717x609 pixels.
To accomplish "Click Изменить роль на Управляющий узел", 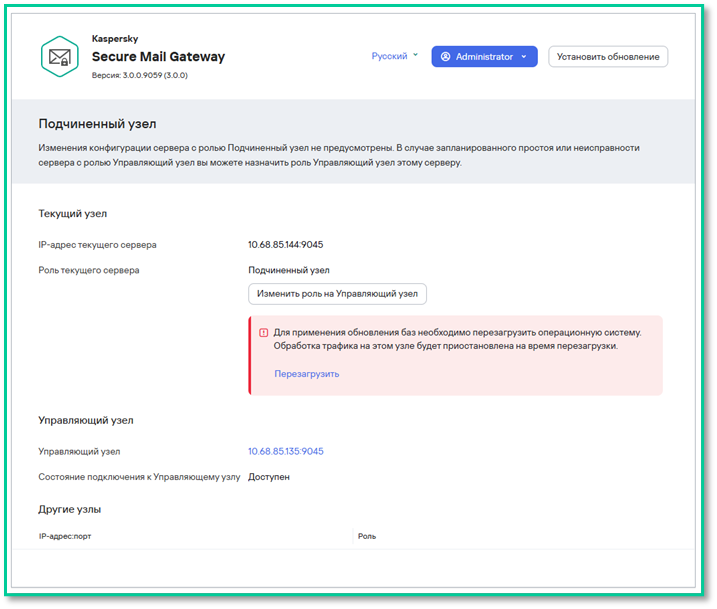I will tap(337, 294).
